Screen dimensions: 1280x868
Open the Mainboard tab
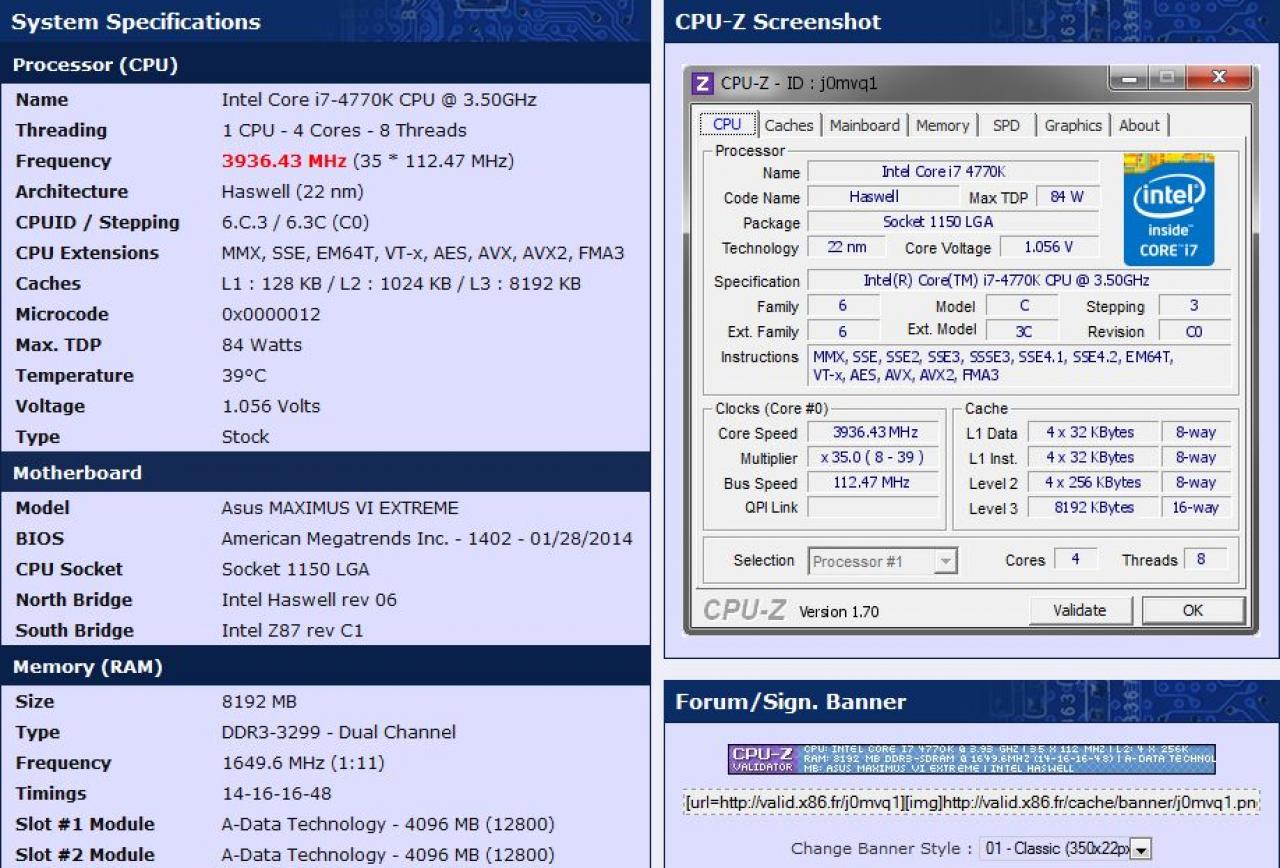coord(865,126)
